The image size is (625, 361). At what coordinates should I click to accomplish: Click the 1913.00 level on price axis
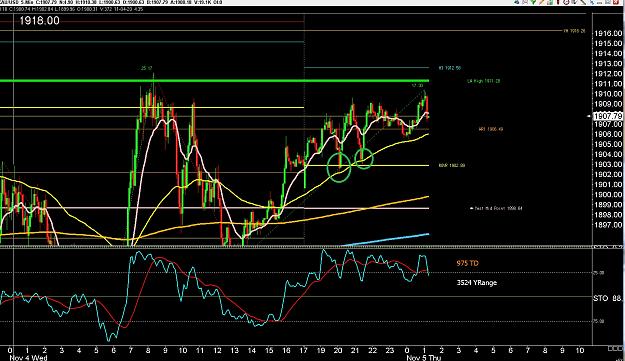(608, 64)
